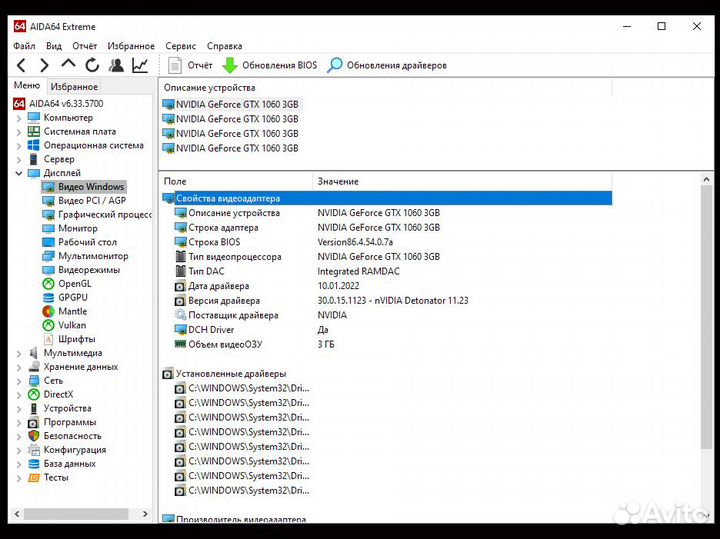Select the second NVIDIA GeForce GTX 1060 device

point(237,119)
